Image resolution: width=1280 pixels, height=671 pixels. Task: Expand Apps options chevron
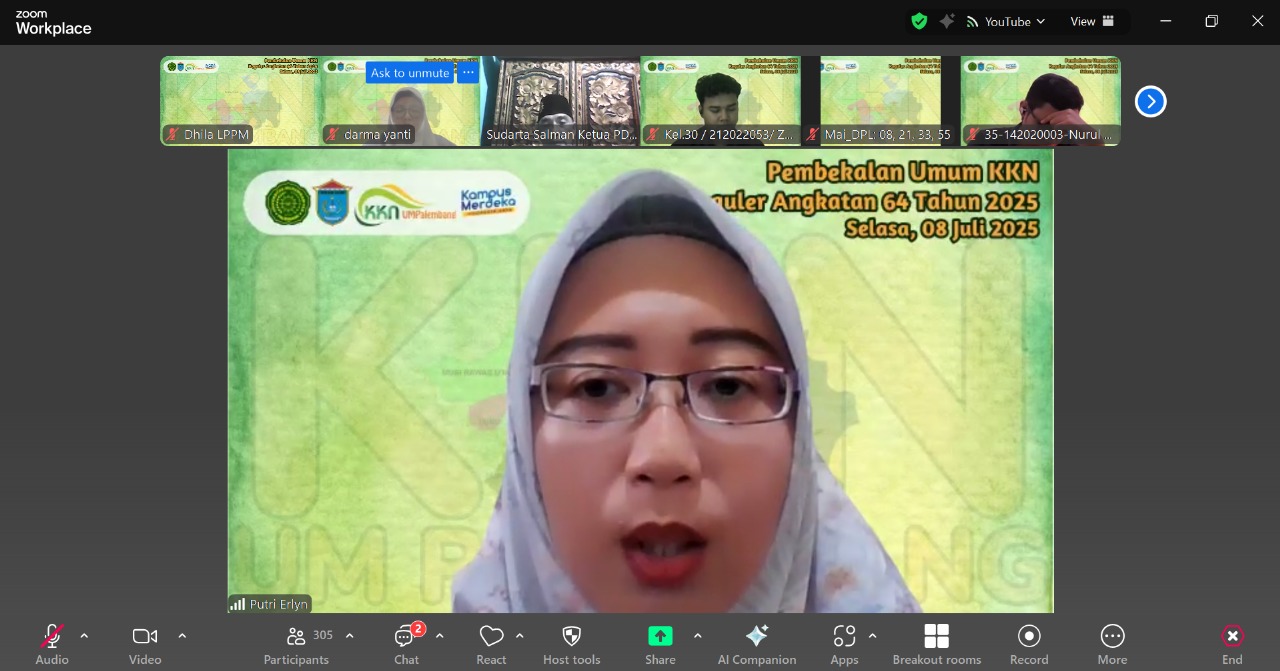coord(872,636)
